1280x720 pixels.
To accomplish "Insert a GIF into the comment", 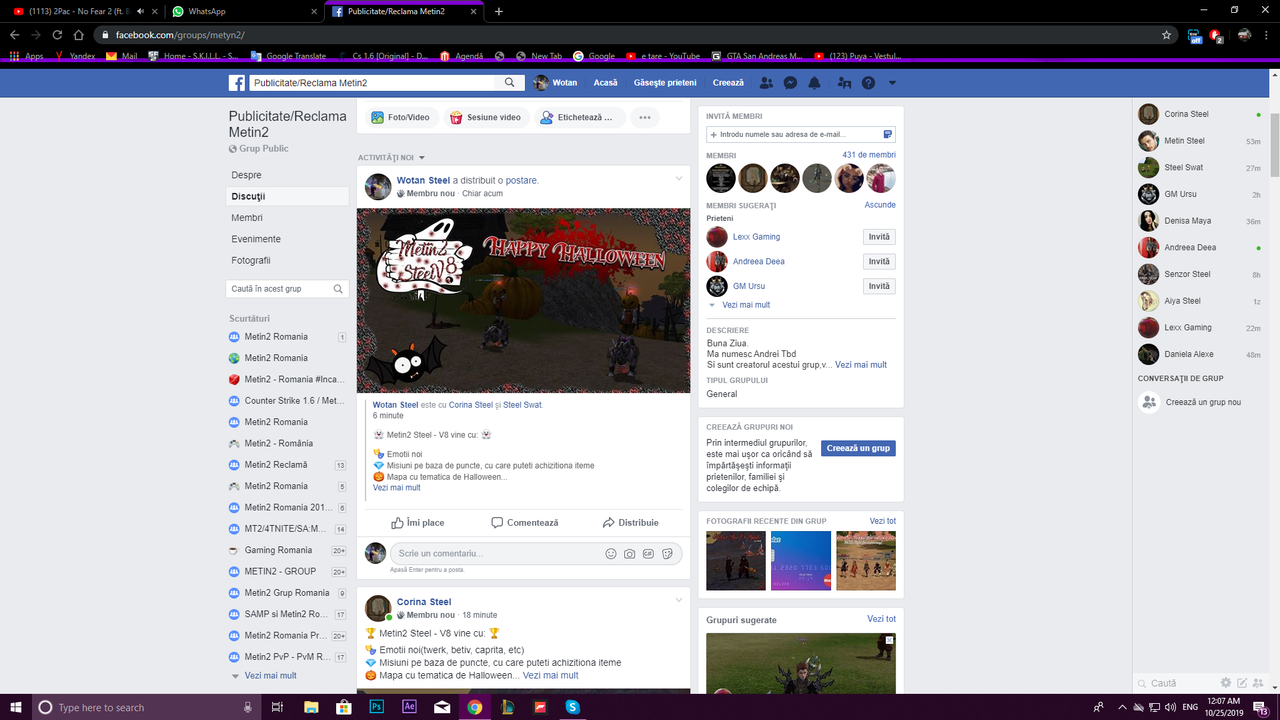I will [x=648, y=553].
